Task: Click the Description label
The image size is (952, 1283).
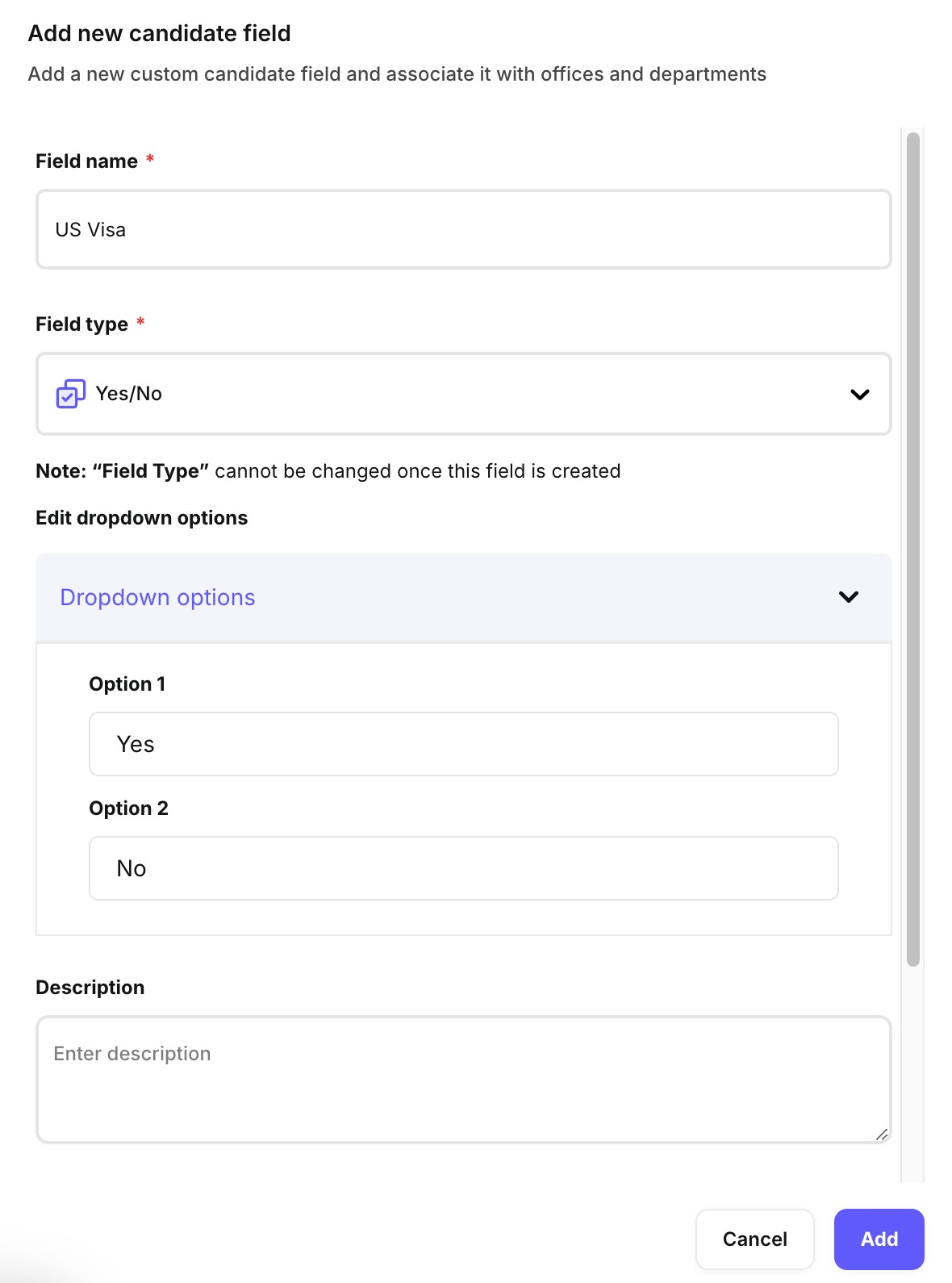Action: click(90, 988)
